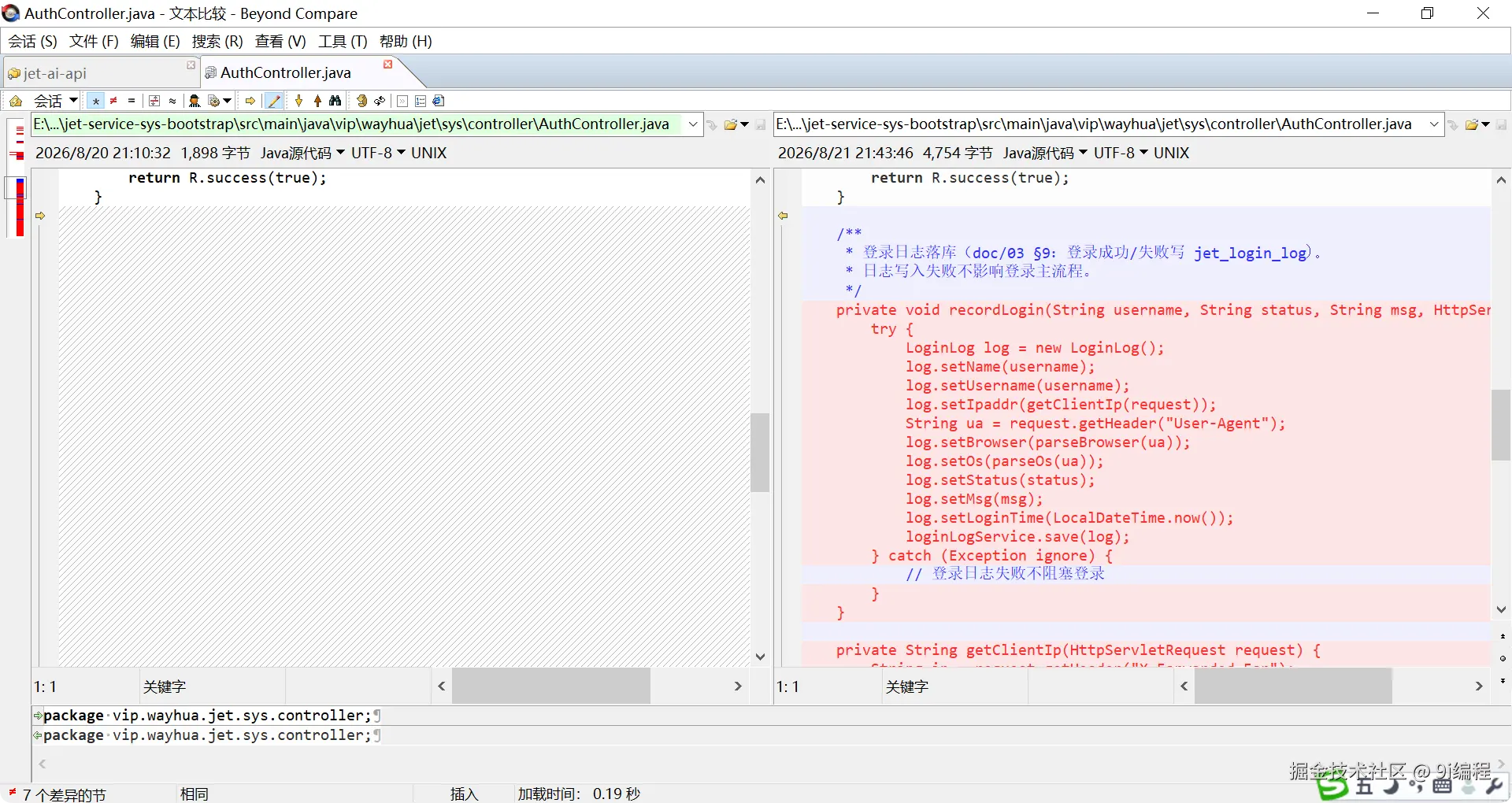This screenshot has height=803, width=1512.
Task: Click the Next Section chevrons icon
Action: (x=402, y=101)
